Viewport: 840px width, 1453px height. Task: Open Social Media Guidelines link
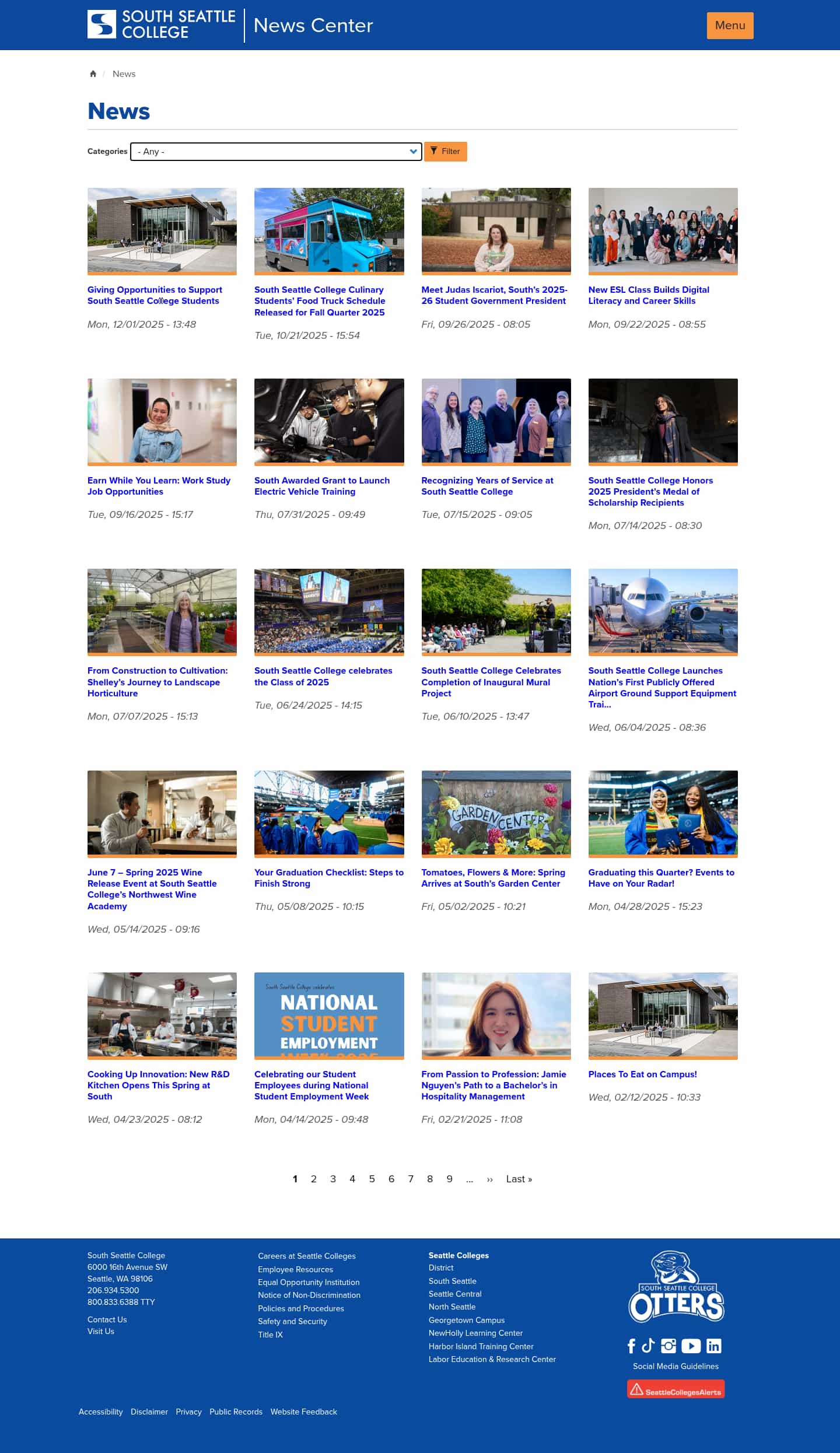[675, 1366]
